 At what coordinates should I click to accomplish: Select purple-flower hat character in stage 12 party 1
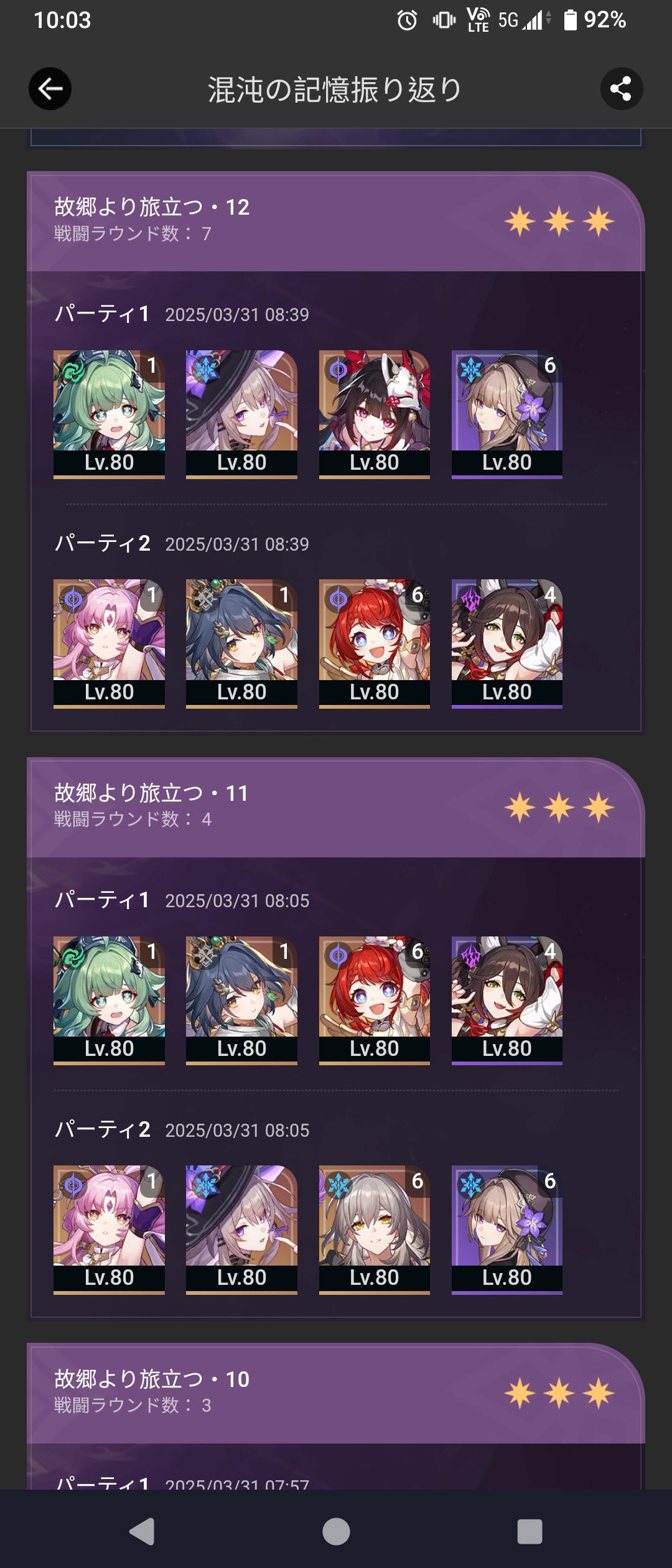[x=507, y=414]
